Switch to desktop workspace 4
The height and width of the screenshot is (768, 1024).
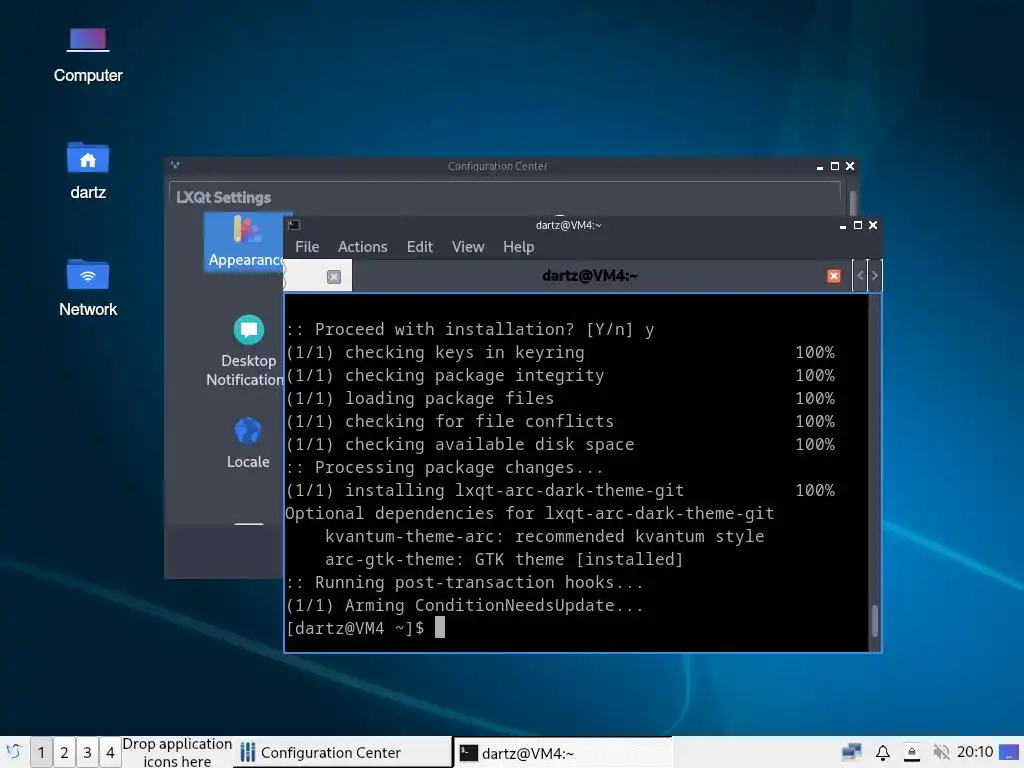coord(110,752)
